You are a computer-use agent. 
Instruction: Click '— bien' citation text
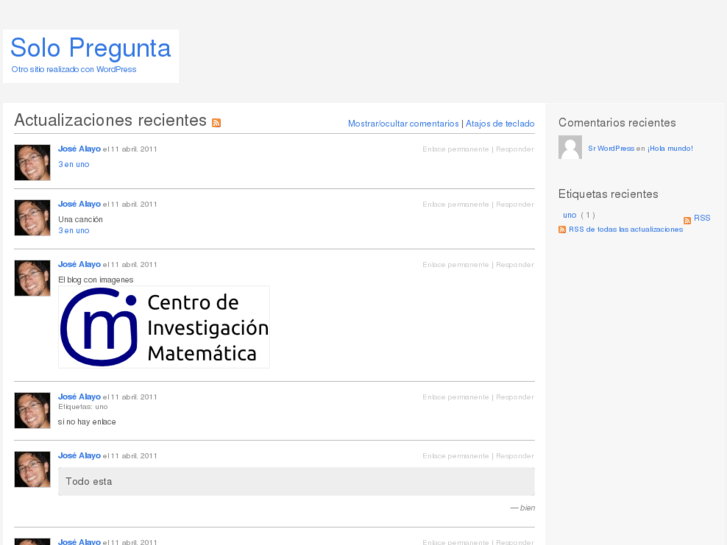pos(523,508)
